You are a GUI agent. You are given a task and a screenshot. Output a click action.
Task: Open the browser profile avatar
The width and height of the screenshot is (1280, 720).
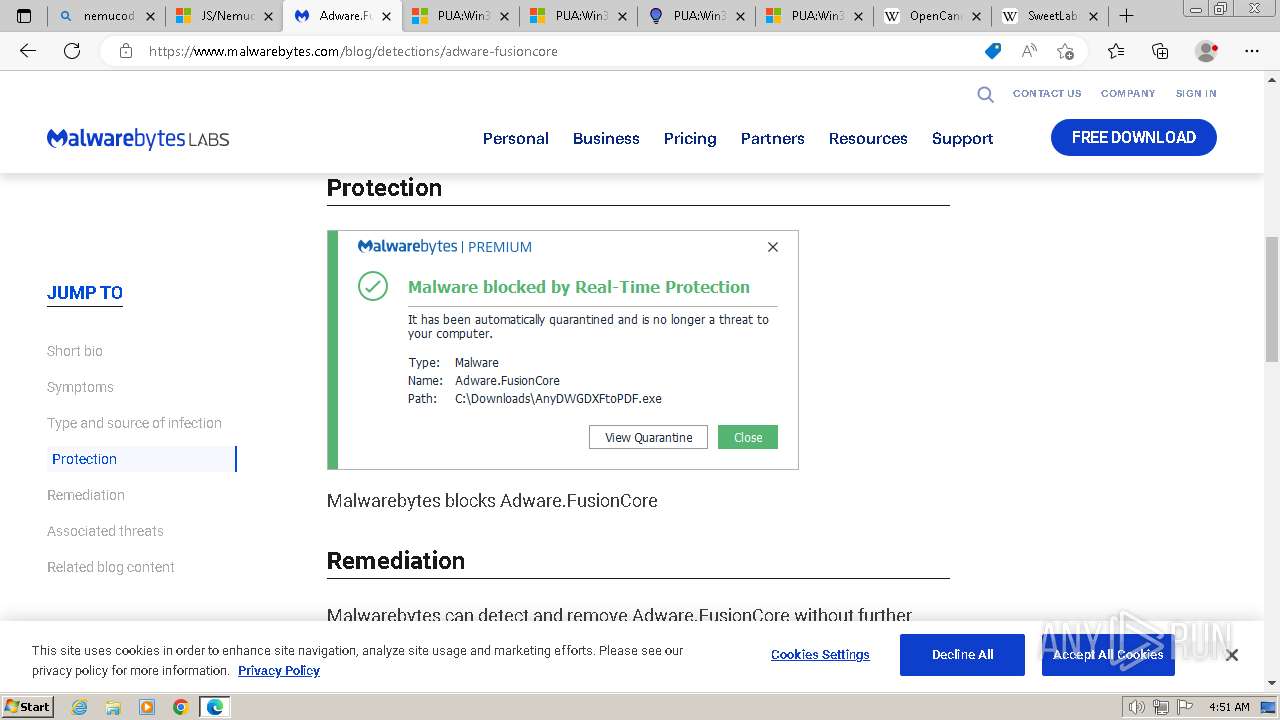[x=1207, y=51]
